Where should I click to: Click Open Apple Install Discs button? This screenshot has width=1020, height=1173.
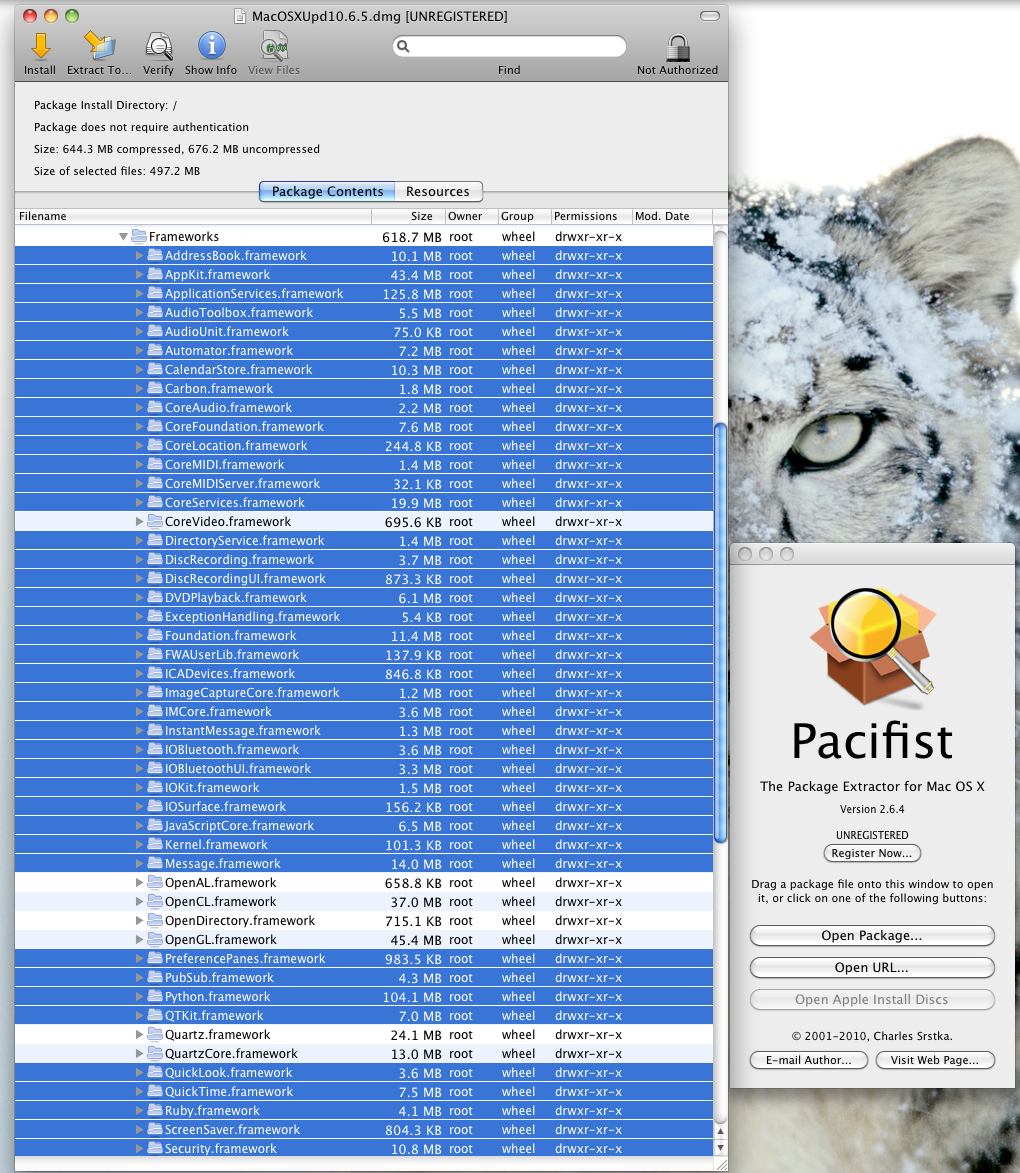tap(872, 1000)
